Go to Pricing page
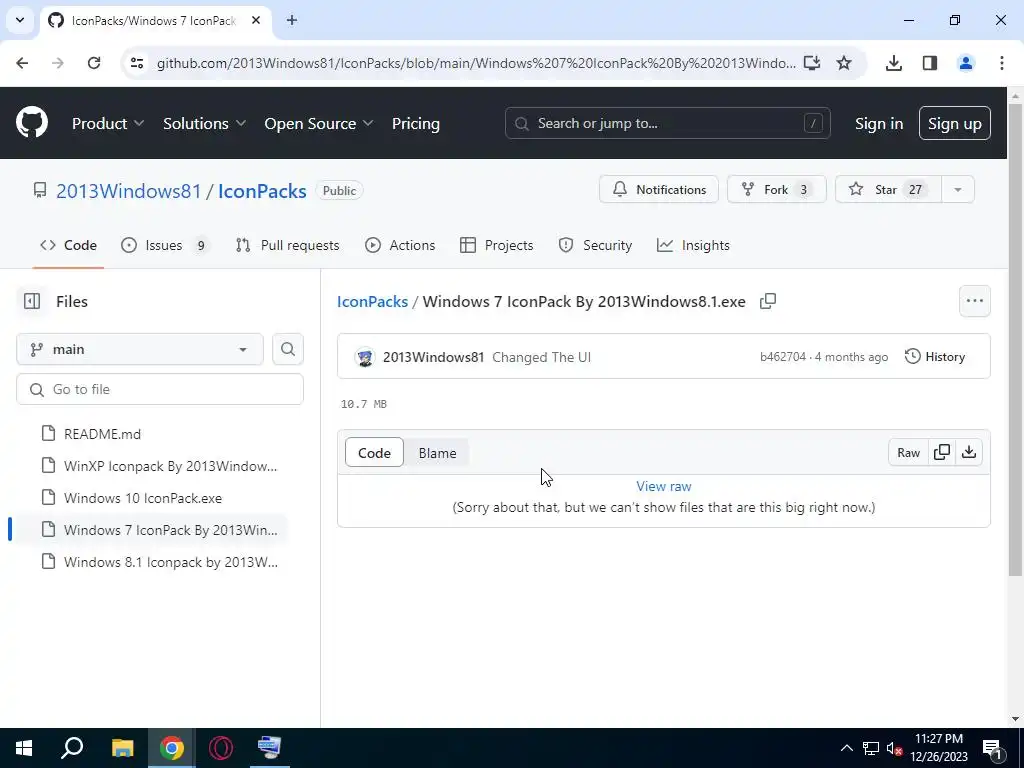Image resolution: width=1024 pixels, height=768 pixels. [415, 123]
